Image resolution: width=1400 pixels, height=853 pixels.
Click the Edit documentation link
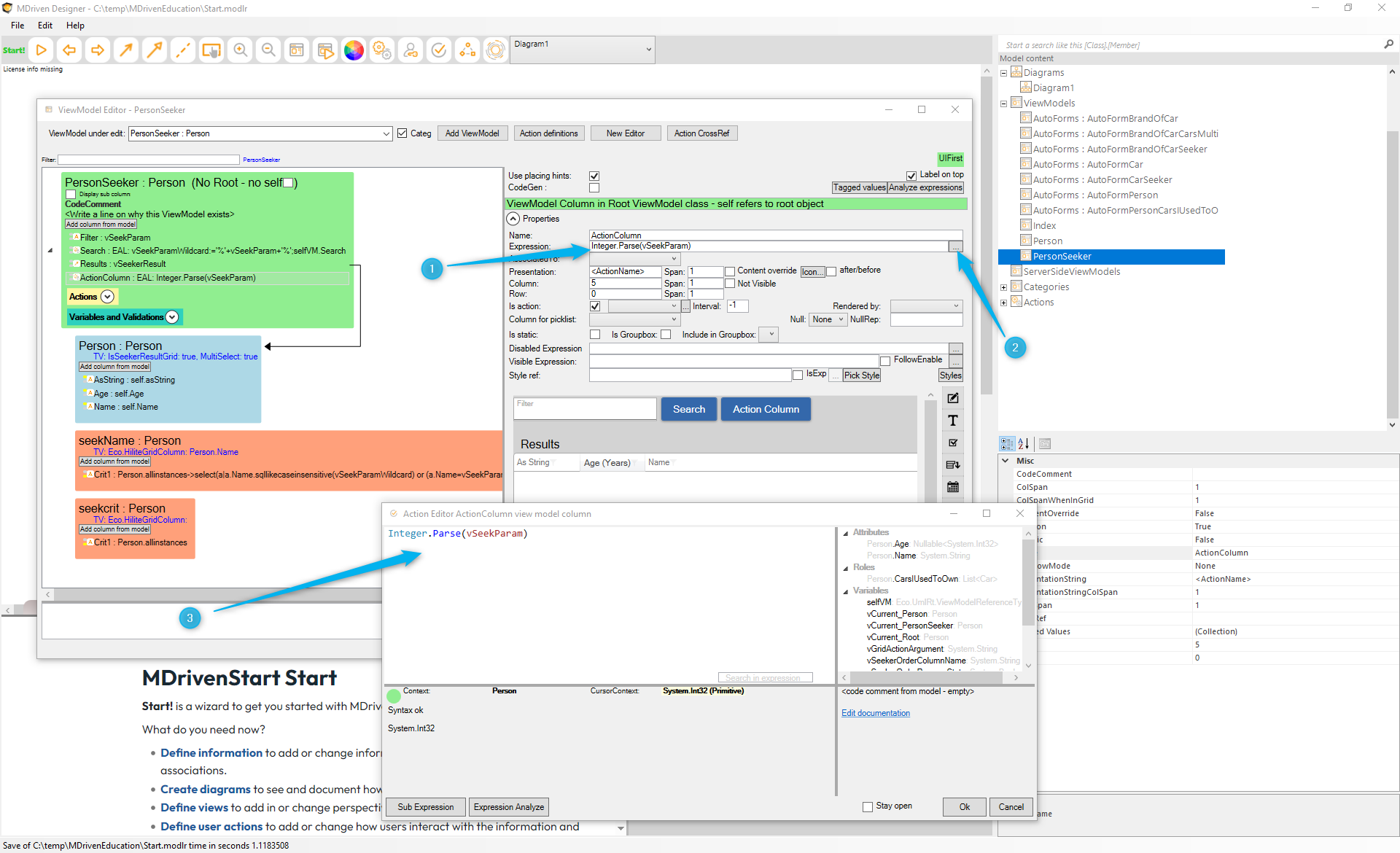pyautogui.click(x=875, y=713)
